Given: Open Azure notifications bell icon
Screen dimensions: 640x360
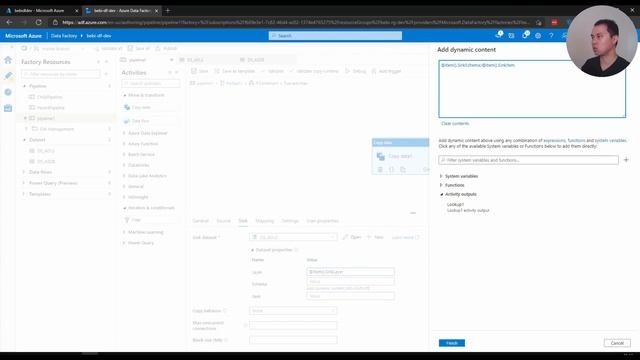Looking at the screenshot, I should pyautogui.click(x=499, y=36).
